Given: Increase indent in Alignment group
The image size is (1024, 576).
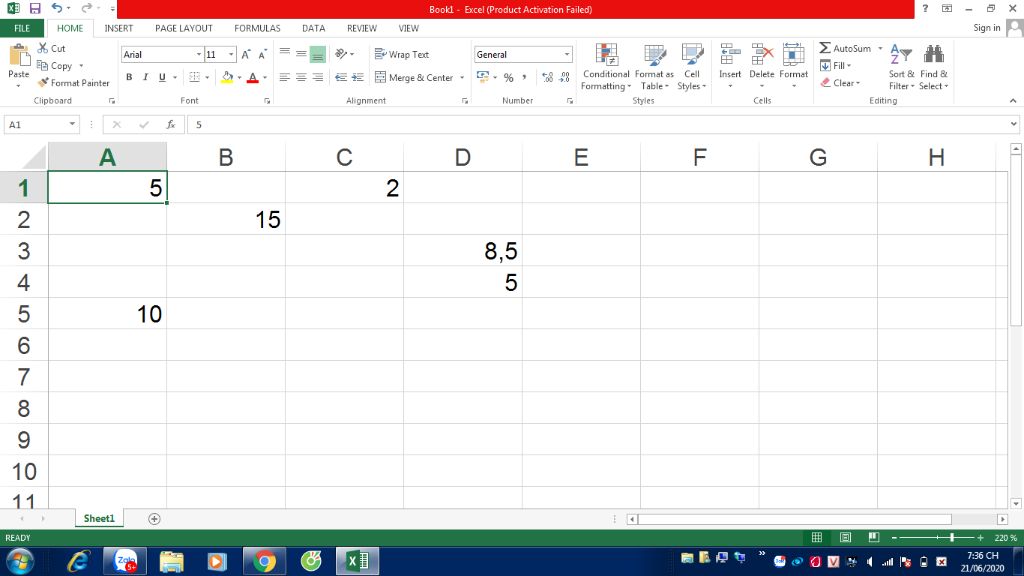Looking at the screenshot, I should 357,77.
